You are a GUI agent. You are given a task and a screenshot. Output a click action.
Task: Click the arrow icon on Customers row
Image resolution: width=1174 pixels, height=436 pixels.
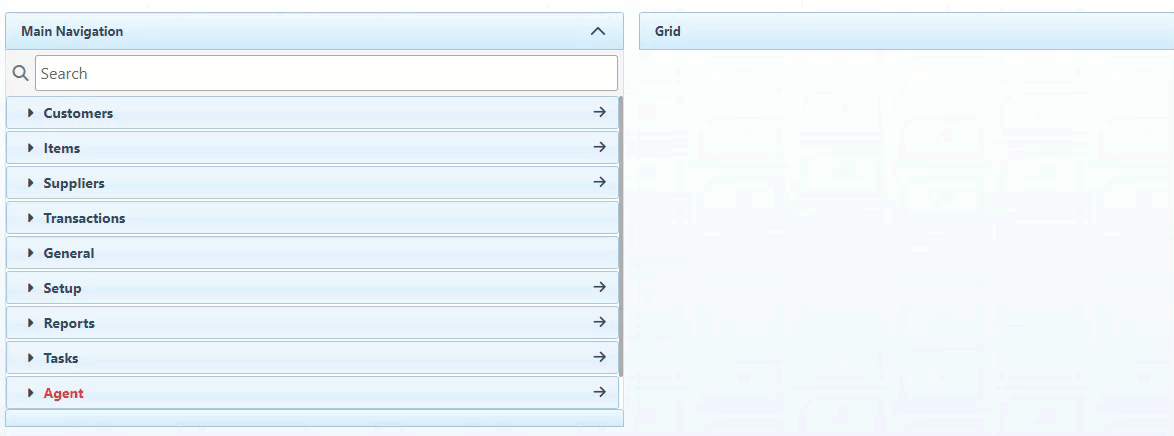tap(599, 113)
